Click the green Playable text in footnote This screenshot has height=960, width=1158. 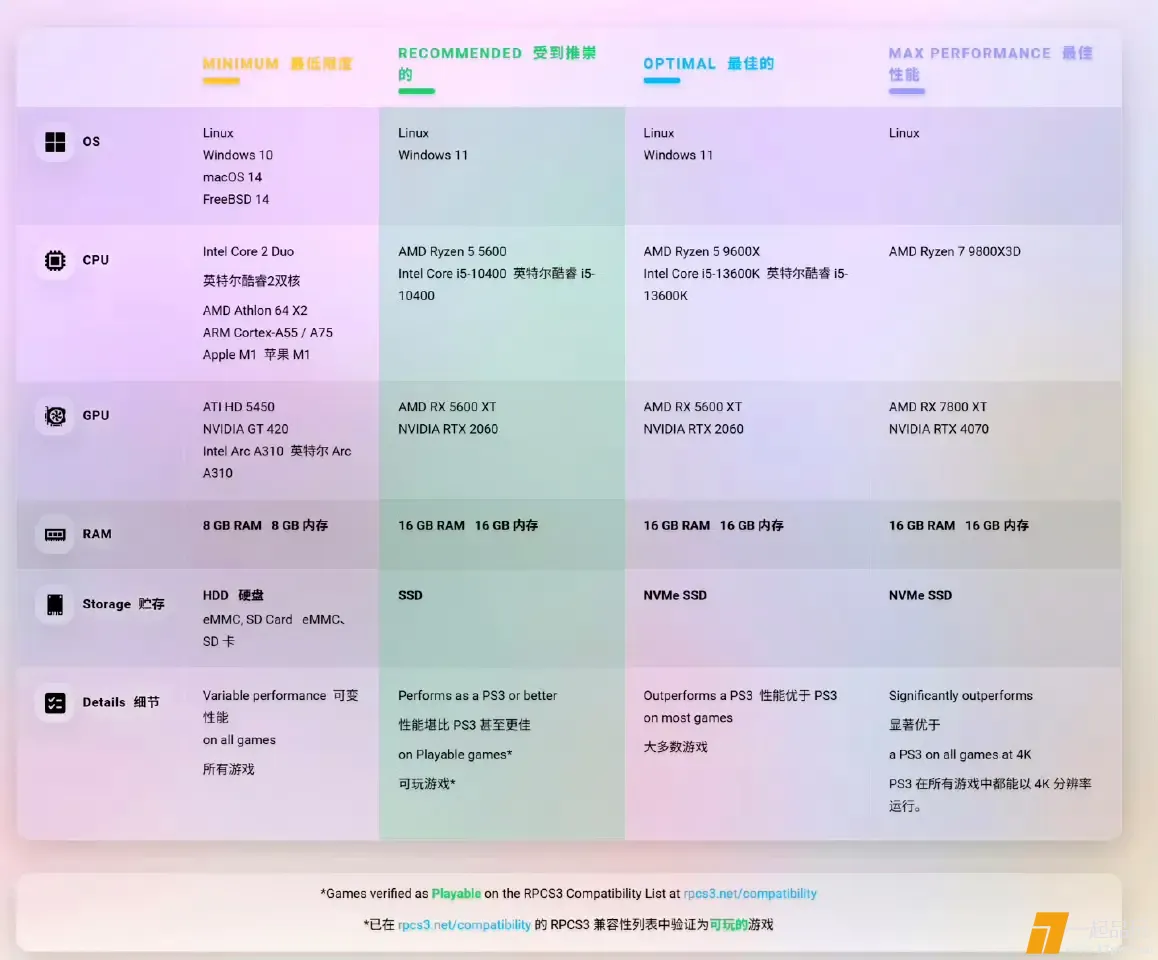456,894
